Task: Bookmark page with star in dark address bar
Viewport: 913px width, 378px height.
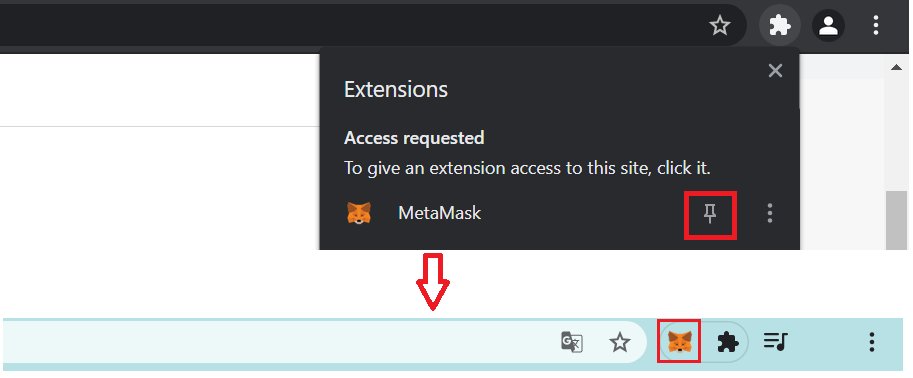Action: tap(720, 25)
